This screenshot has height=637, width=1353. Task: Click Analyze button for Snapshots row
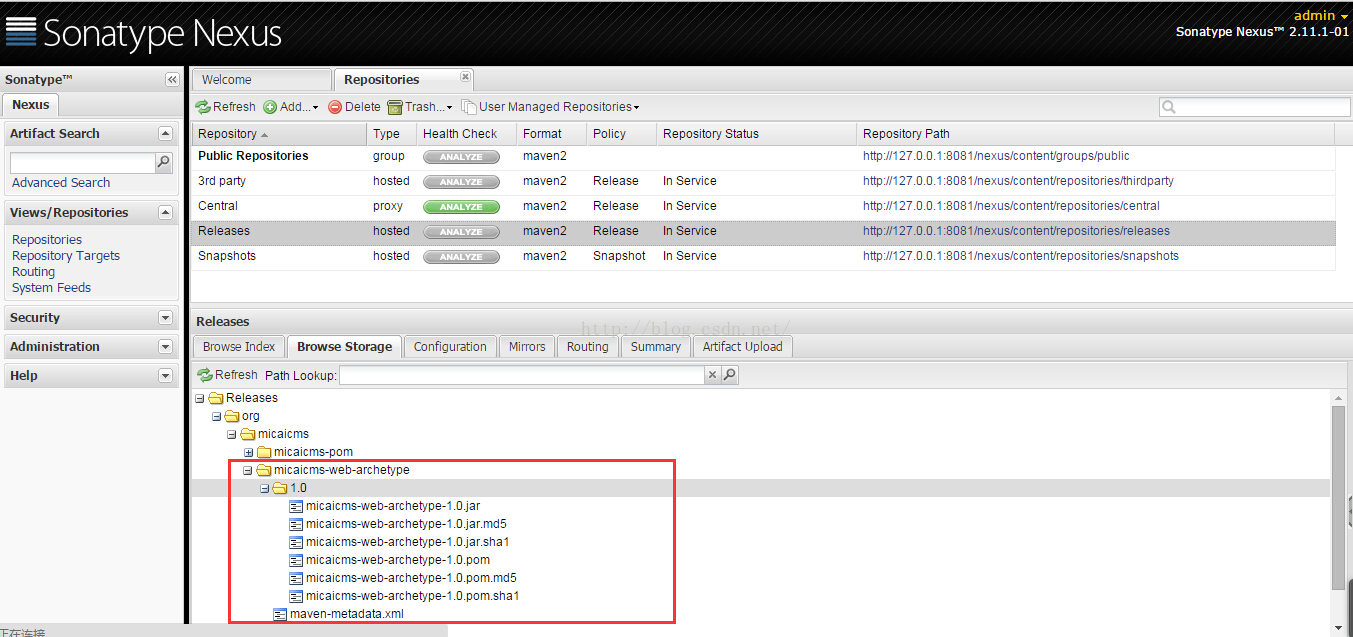pyautogui.click(x=461, y=257)
